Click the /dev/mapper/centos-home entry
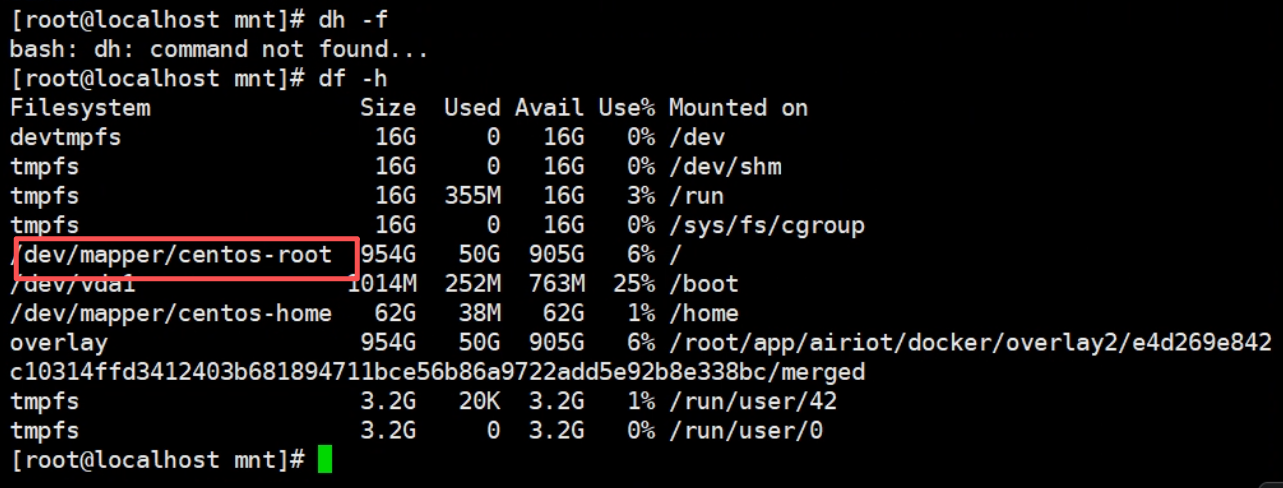 point(171,314)
